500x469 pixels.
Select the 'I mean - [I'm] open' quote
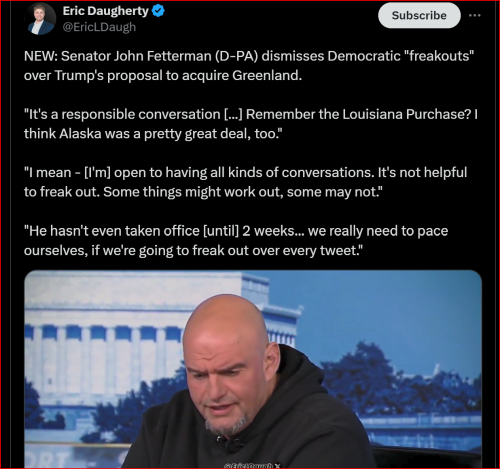[x=245, y=182]
